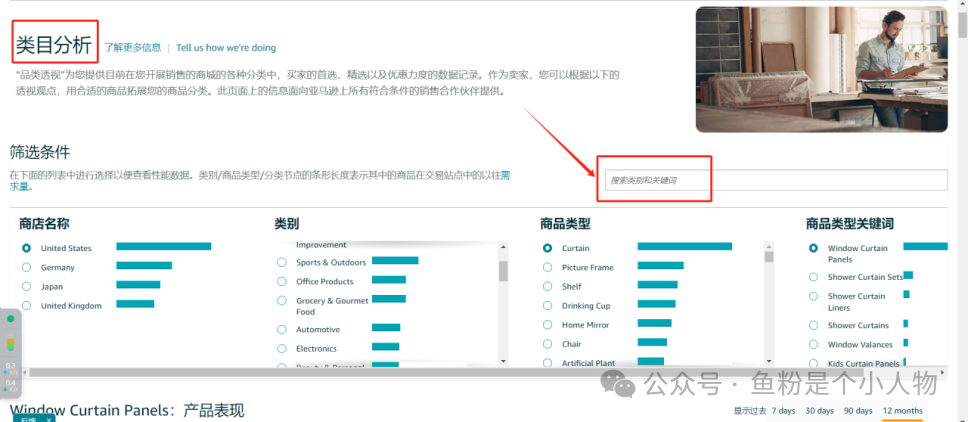Choose Japan as the store
Viewport: 968px width, 422px height.
pyautogui.click(x=27, y=286)
